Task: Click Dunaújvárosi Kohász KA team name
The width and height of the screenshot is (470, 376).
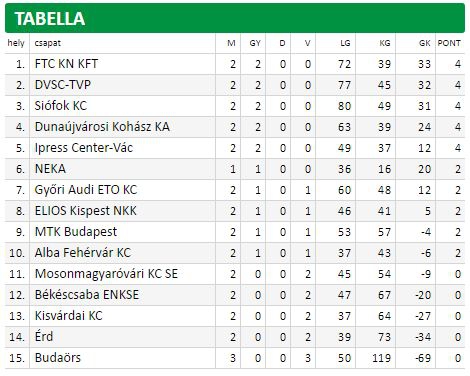Action: pos(102,127)
